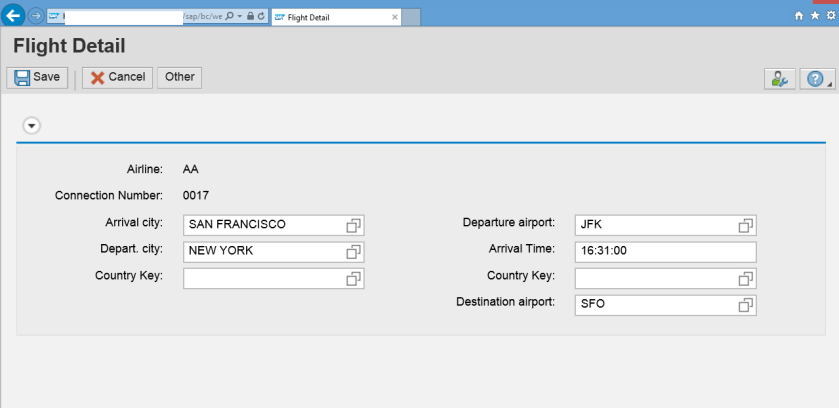Open the Other menu button

pos(180,77)
